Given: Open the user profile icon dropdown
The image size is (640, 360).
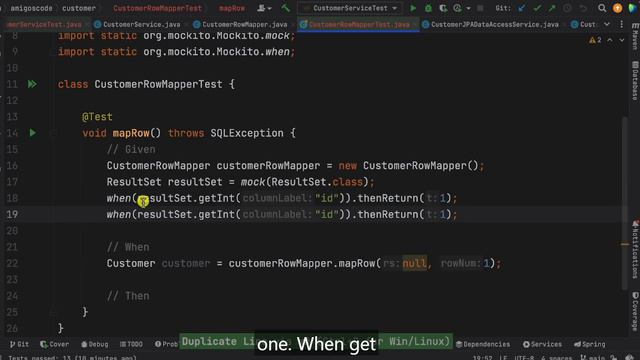Looking at the screenshot, I should tap(264, 8).
